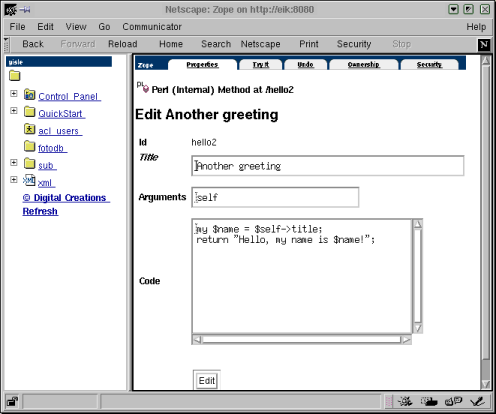Image resolution: width=496 pixels, height=414 pixels.
Task: Click the code area scroll right arrow
Action: click(x=406, y=340)
